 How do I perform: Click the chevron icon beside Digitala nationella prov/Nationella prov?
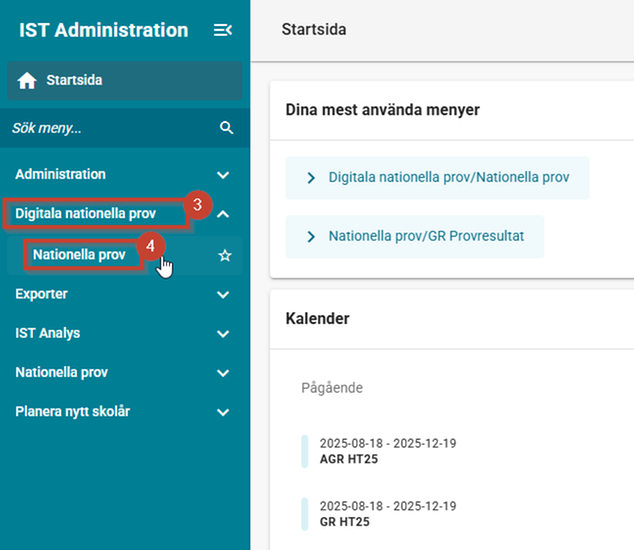point(311,178)
